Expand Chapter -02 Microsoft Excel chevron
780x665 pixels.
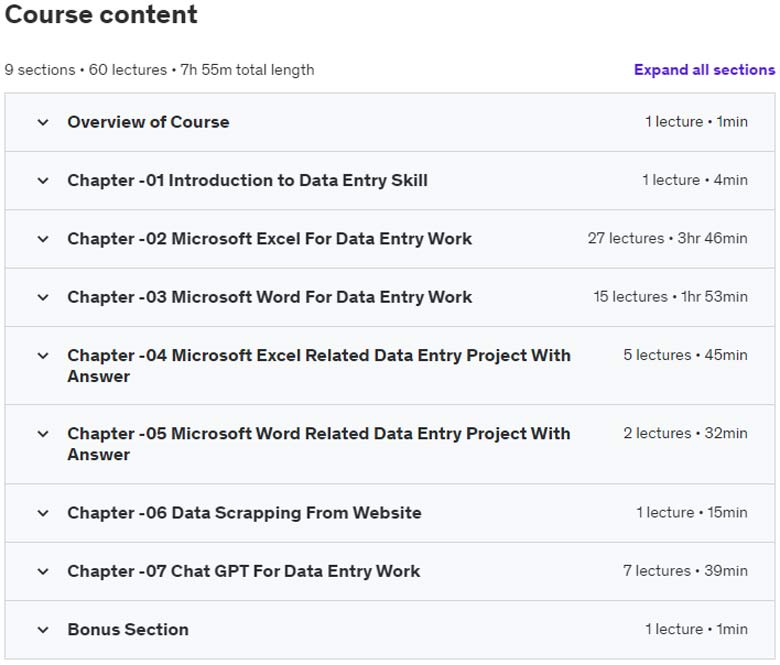(x=43, y=239)
